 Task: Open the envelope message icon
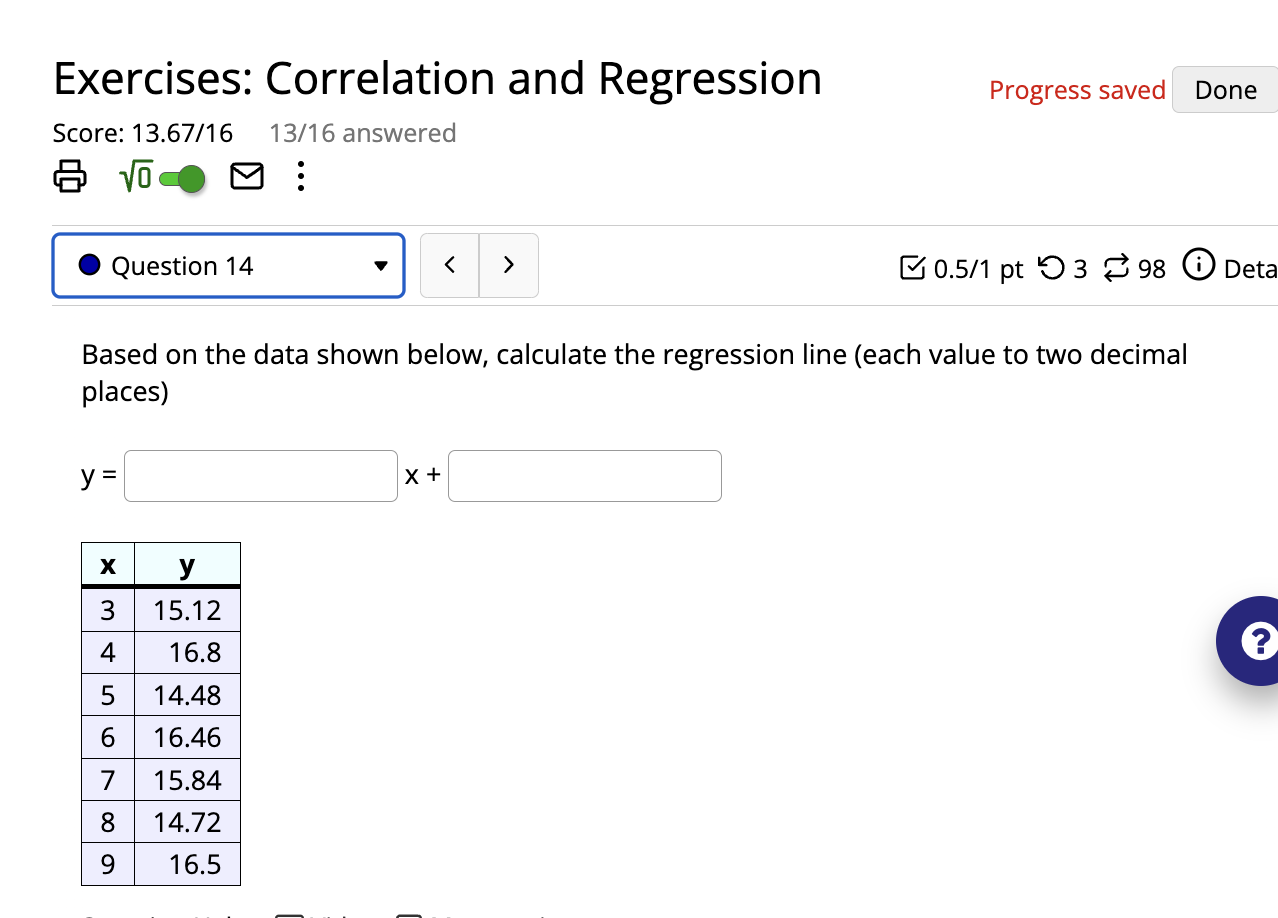pos(246,176)
